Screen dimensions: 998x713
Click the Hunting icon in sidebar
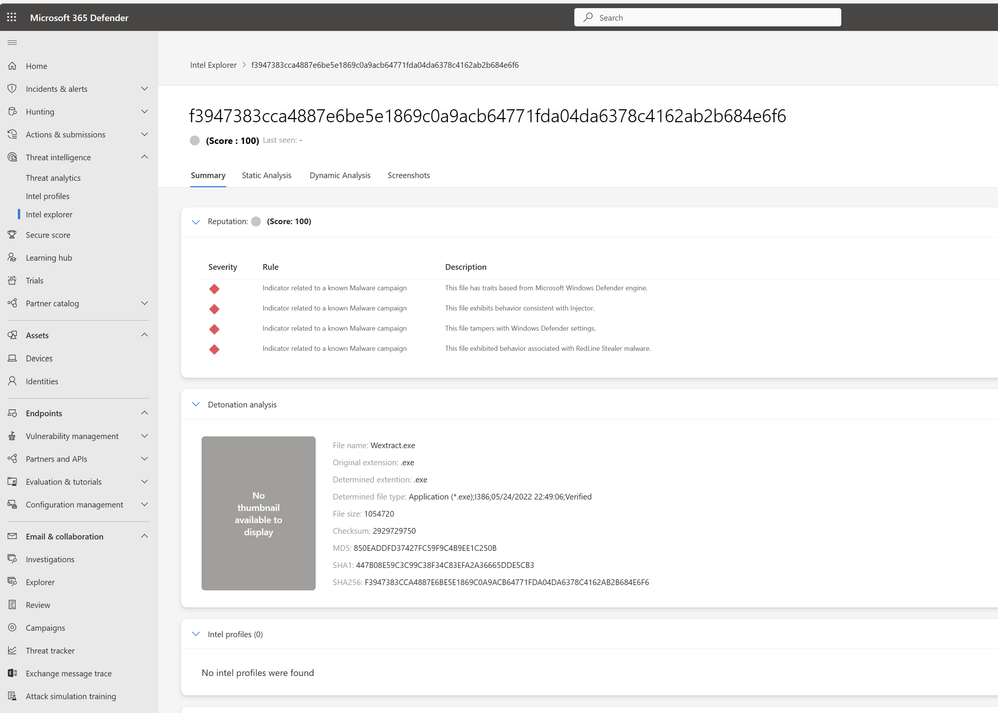click(12, 111)
